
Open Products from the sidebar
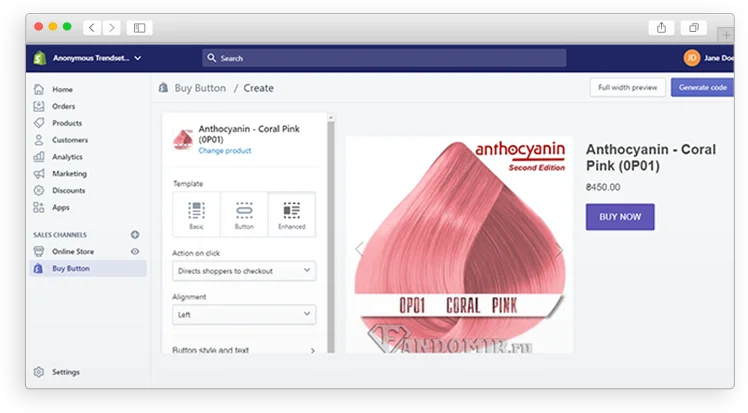pos(67,123)
